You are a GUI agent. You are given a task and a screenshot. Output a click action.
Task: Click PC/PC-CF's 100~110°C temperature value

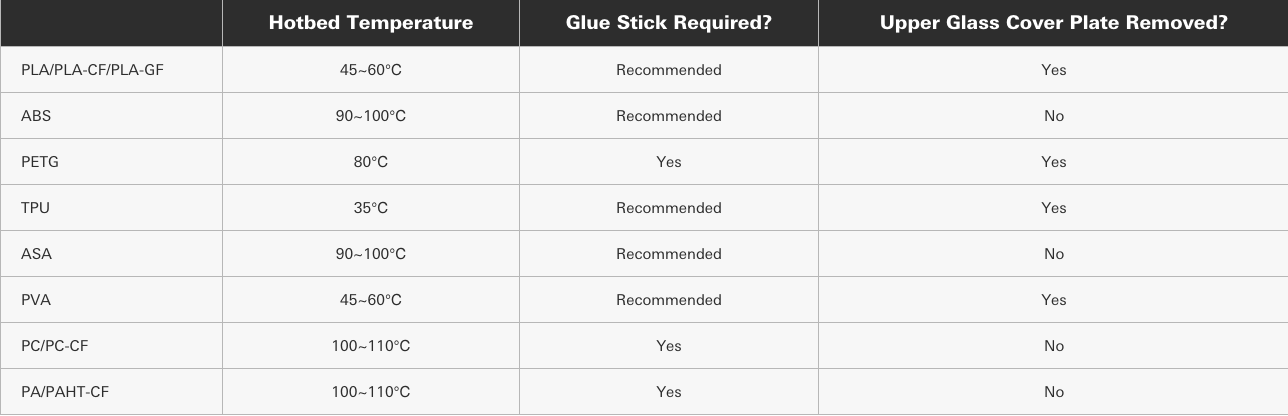click(x=370, y=346)
